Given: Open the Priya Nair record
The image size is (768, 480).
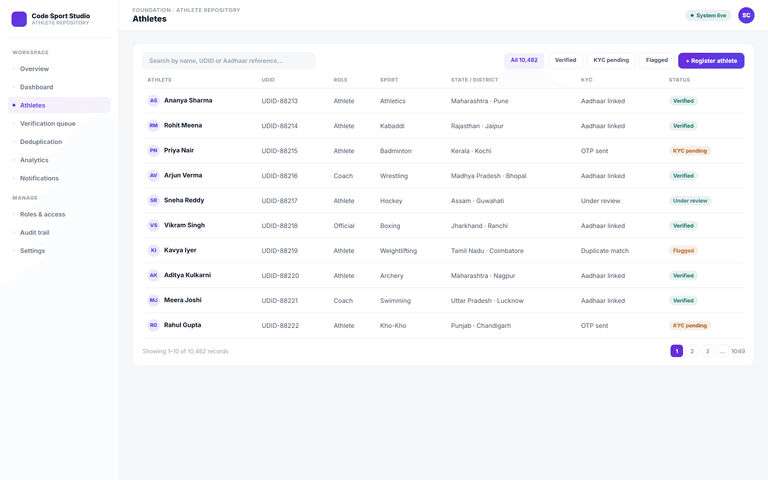Looking at the screenshot, I should coord(443,151).
